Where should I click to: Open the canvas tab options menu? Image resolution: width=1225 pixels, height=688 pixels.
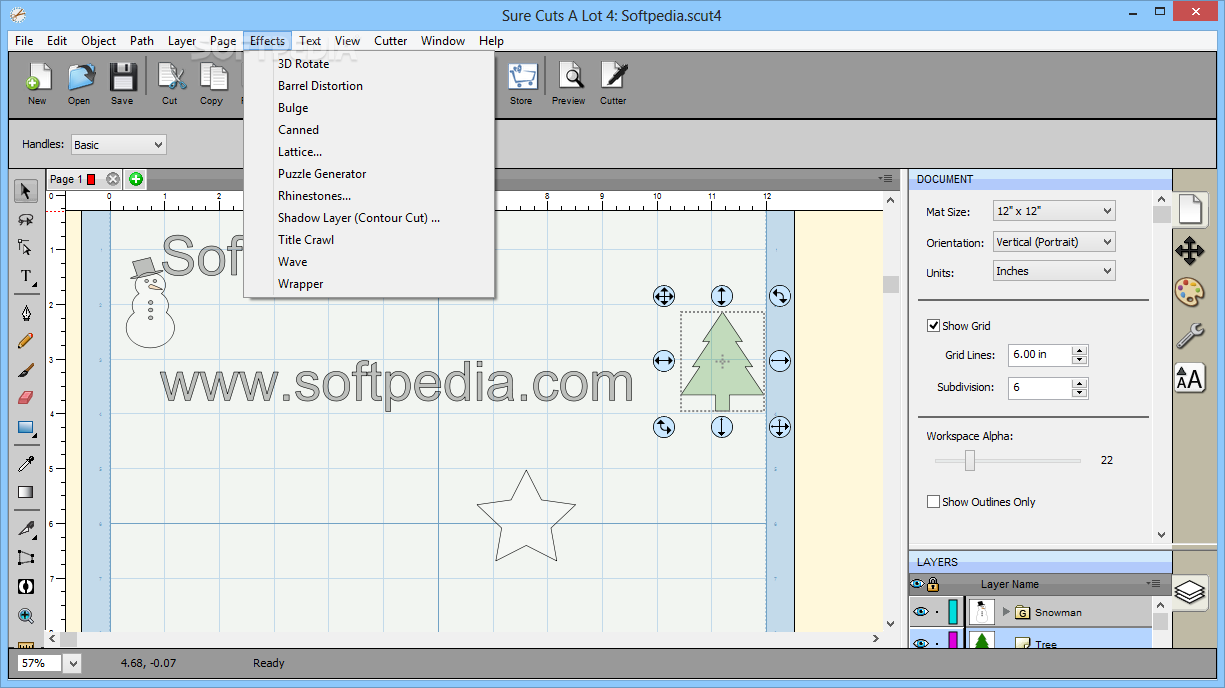click(x=886, y=178)
